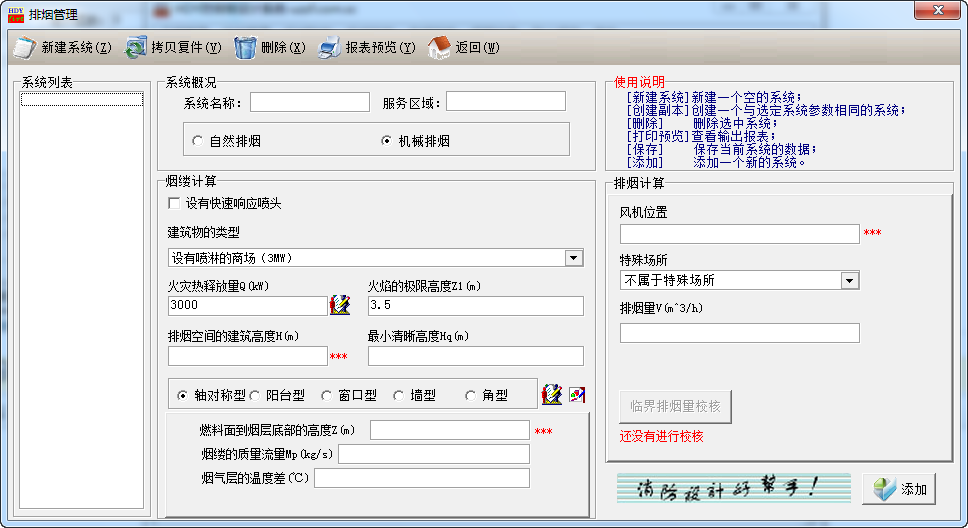This screenshot has height=528, width=968.
Task: Select the empty row in 系统列表
Action: click(x=82, y=99)
